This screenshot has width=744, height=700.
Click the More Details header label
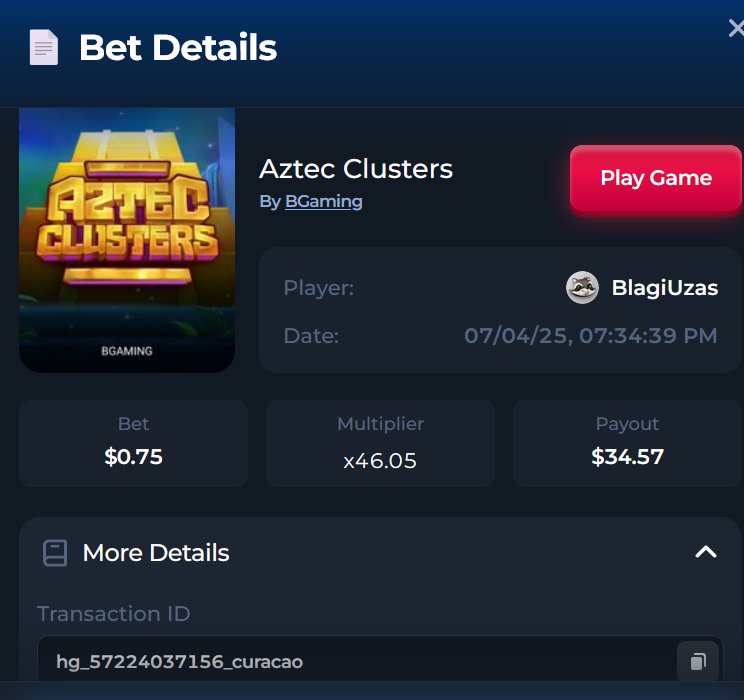pos(156,553)
